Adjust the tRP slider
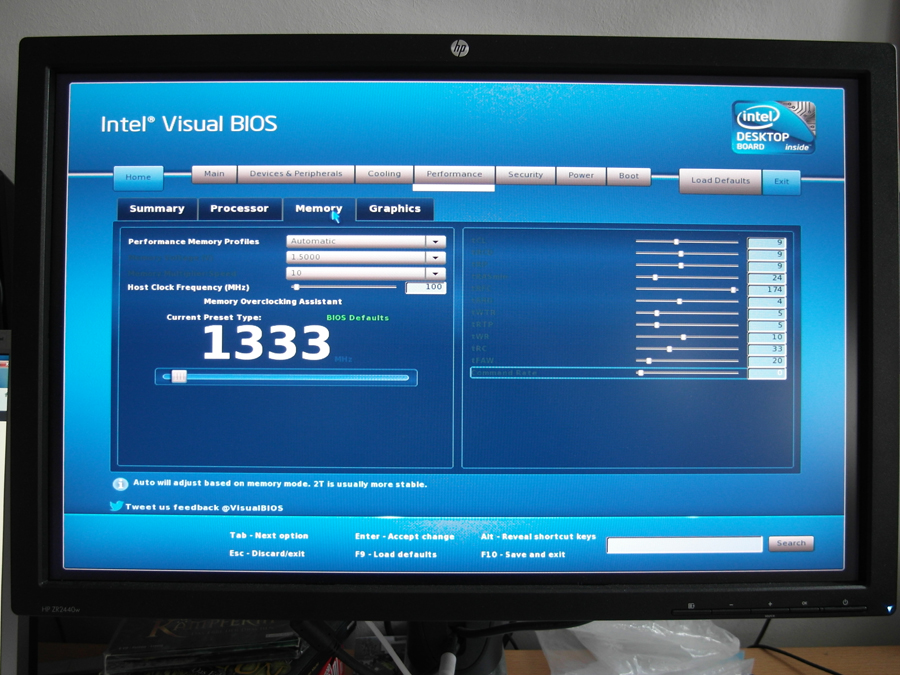Viewport: 900px width, 675px height. click(686, 266)
